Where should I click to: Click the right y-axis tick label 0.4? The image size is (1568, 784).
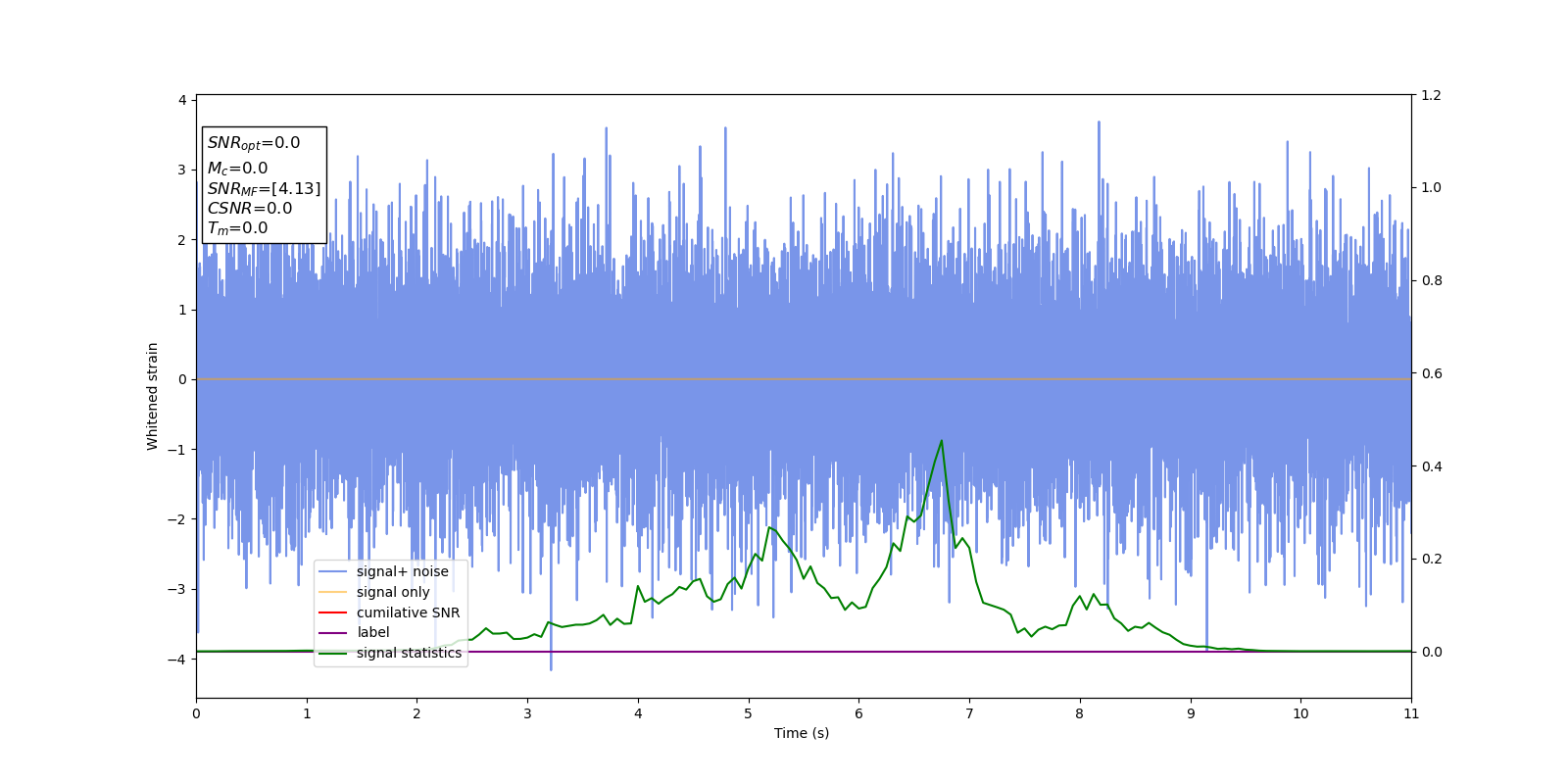point(1431,466)
